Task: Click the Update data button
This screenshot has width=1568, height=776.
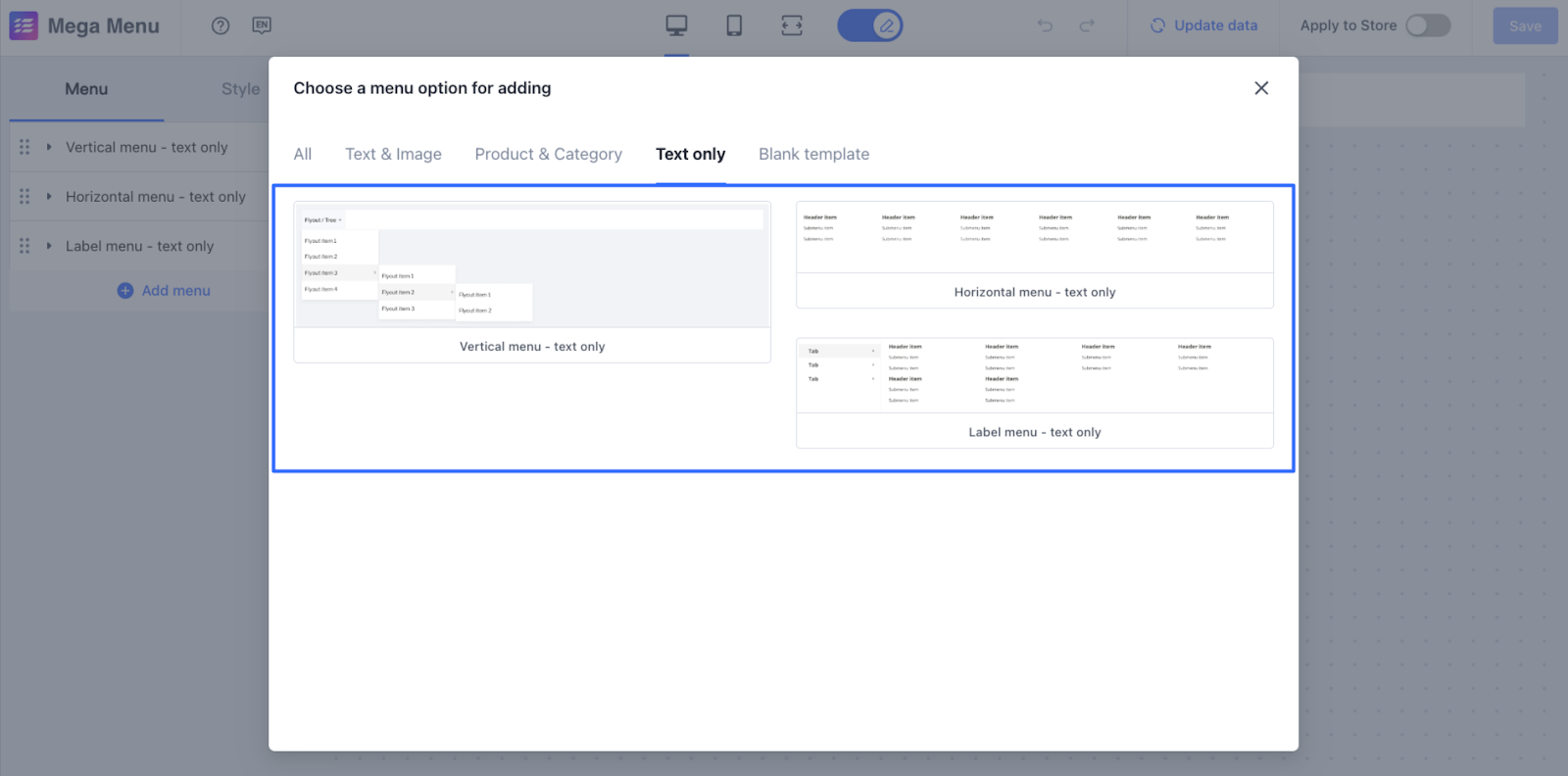Action: click(1203, 25)
